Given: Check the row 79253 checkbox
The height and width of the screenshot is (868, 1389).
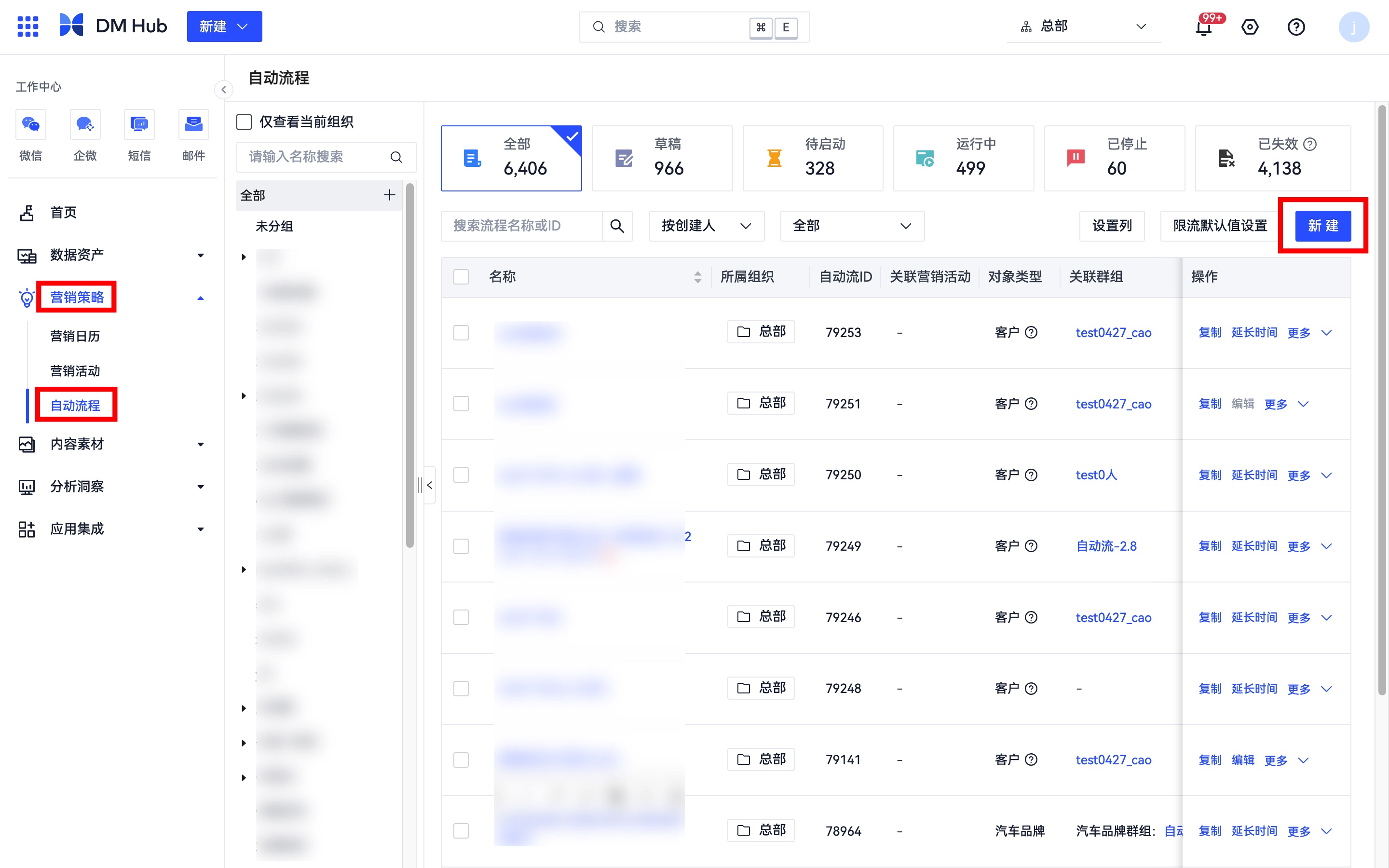Looking at the screenshot, I should click(461, 332).
